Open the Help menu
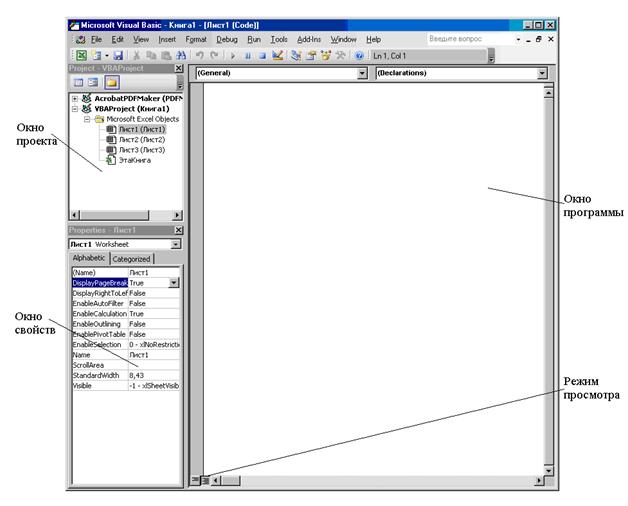Viewport: 628px width, 506px height. 373,39
